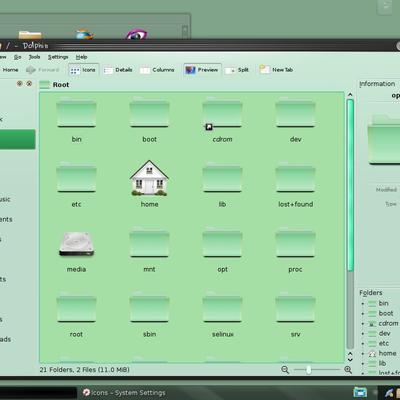Select the sbin folder
The width and height of the screenshot is (400, 400).
click(x=149, y=308)
